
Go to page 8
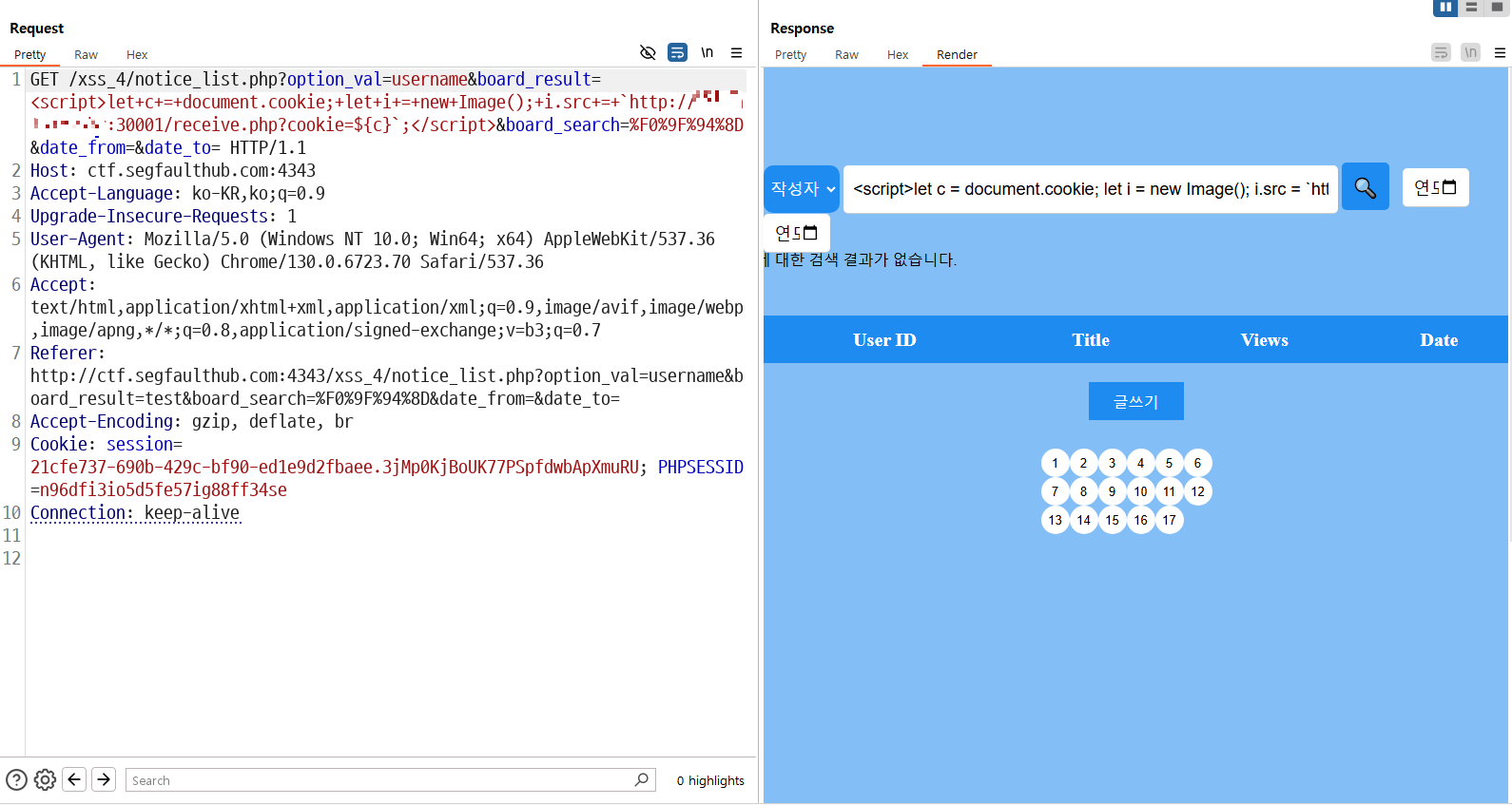coord(1084,491)
